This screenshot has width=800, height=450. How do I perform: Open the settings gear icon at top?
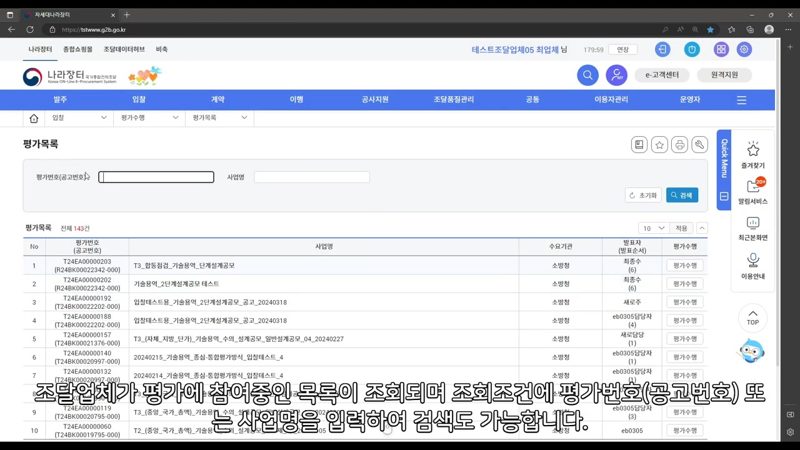(x=744, y=49)
